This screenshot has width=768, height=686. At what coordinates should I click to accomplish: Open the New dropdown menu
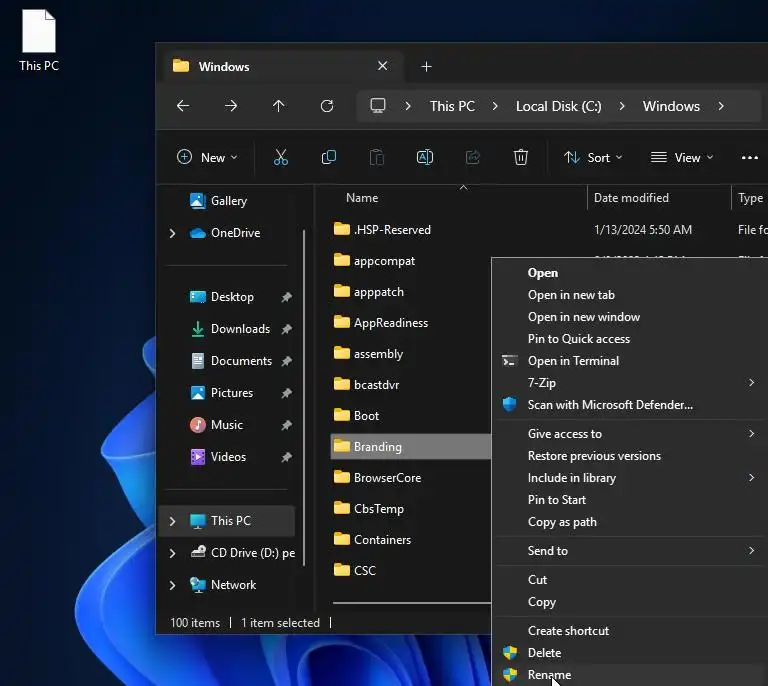(207, 157)
